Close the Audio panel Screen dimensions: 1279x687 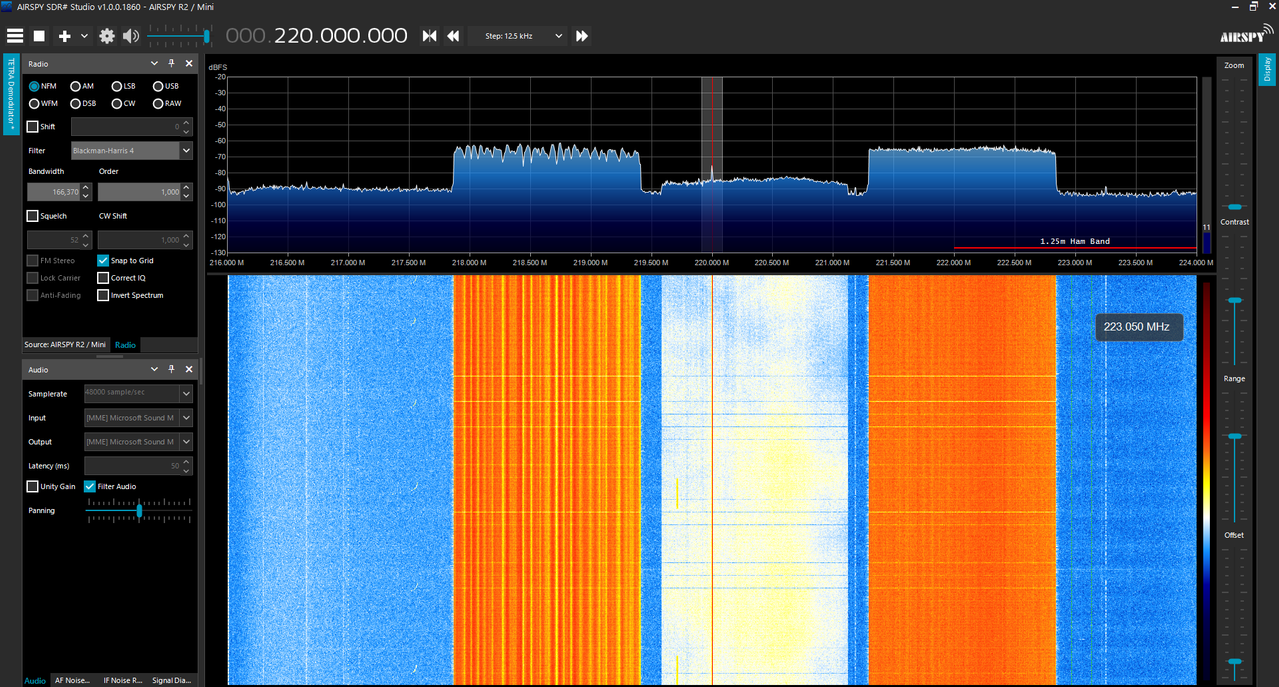tap(189, 369)
